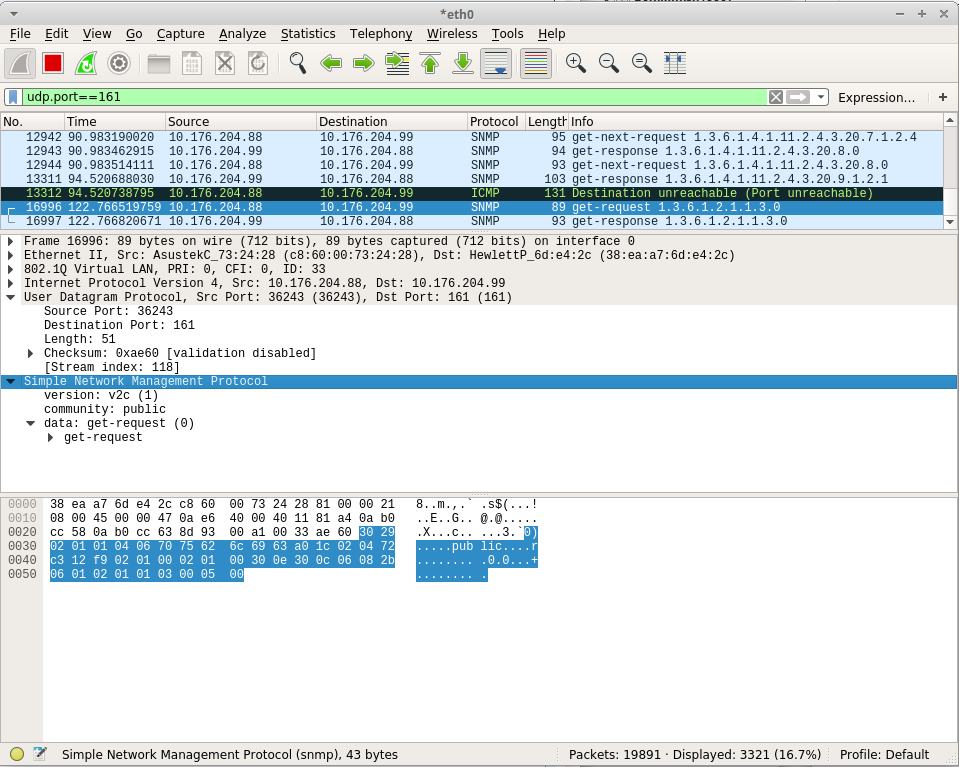The height and width of the screenshot is (767, 959).
Task: Open the display filter history dropdown
Action: click(821, 97)
